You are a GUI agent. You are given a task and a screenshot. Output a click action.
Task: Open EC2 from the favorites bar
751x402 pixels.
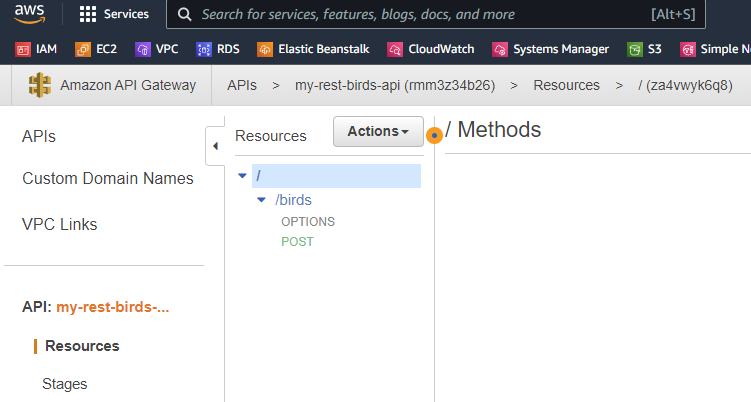(106, 49)
